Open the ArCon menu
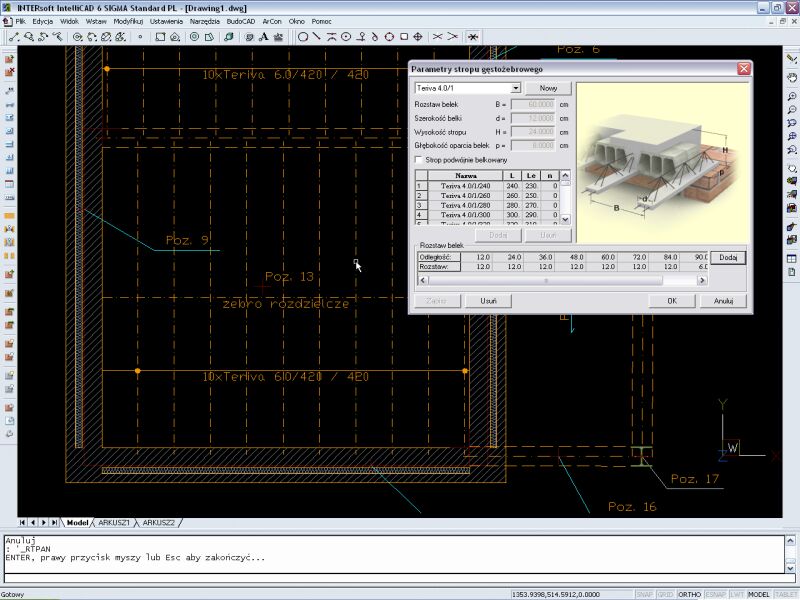The height and width of the screenshot is (600, 800). pos(272,21)
